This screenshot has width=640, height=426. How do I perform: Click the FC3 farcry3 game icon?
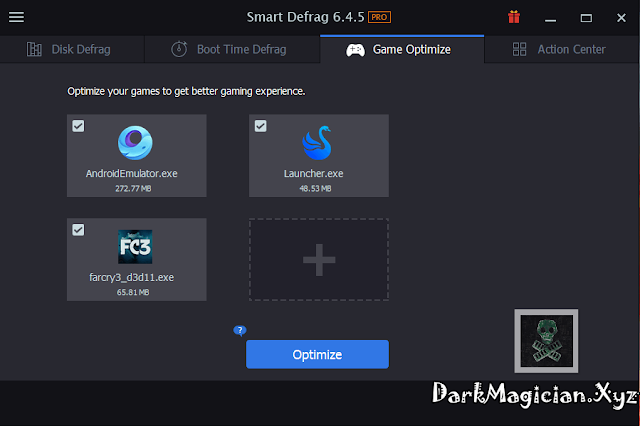135,247
